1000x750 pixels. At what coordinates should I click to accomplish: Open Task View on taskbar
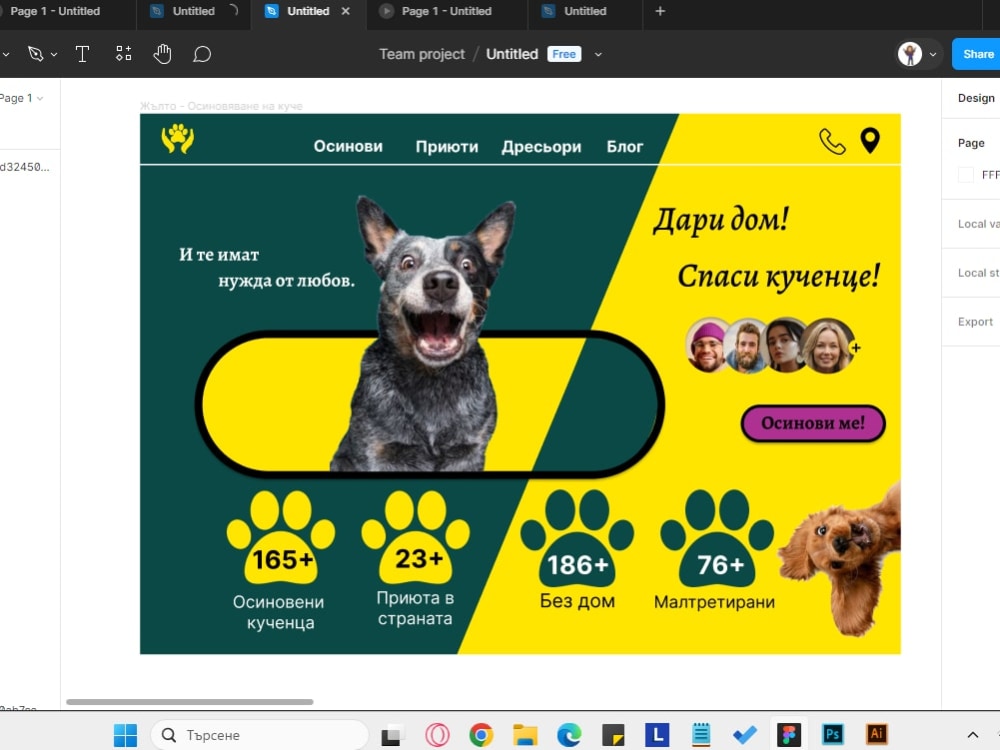[x=391, y=735]
